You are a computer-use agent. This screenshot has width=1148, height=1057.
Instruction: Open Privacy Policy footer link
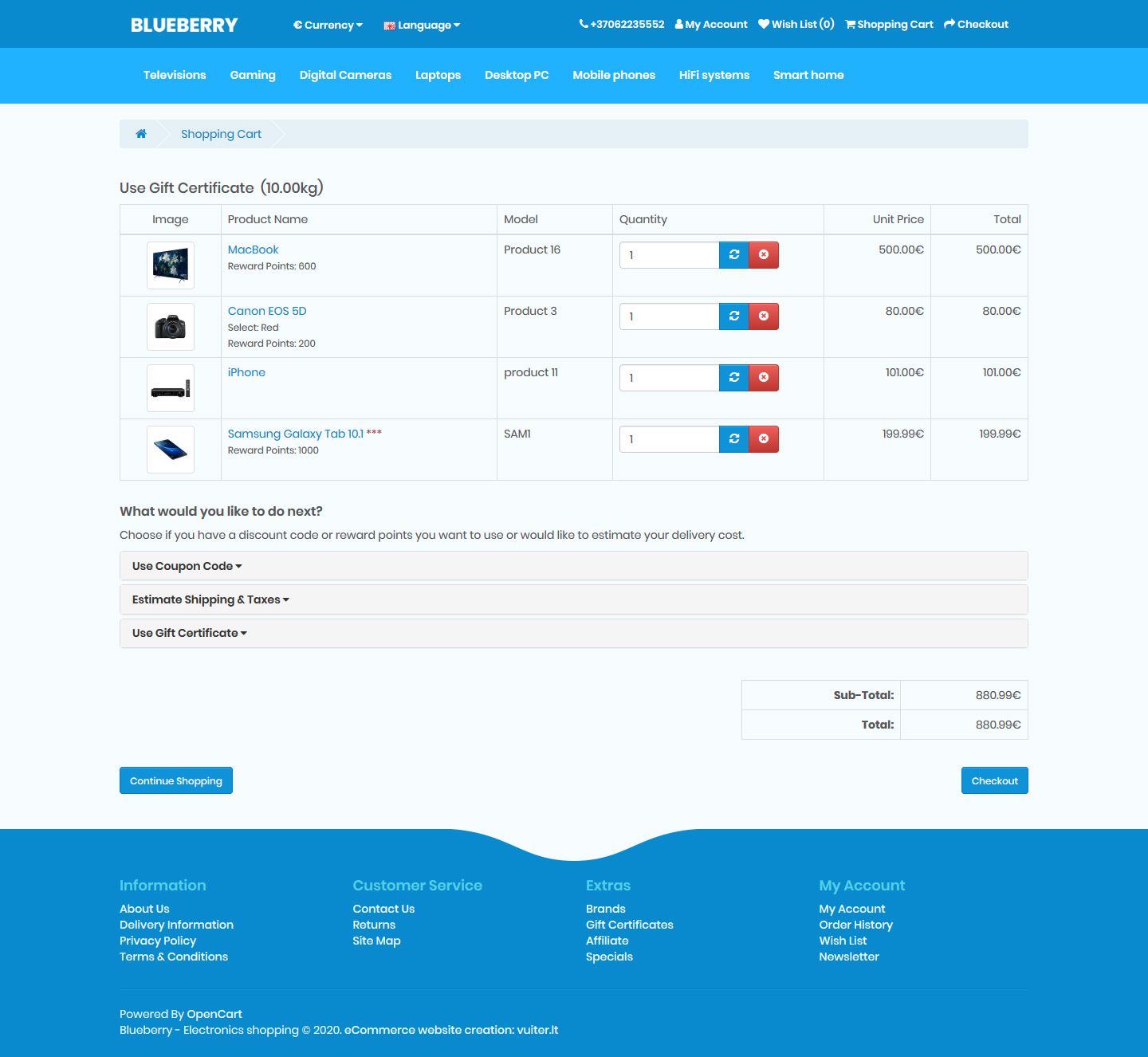(x=158, y=941)
